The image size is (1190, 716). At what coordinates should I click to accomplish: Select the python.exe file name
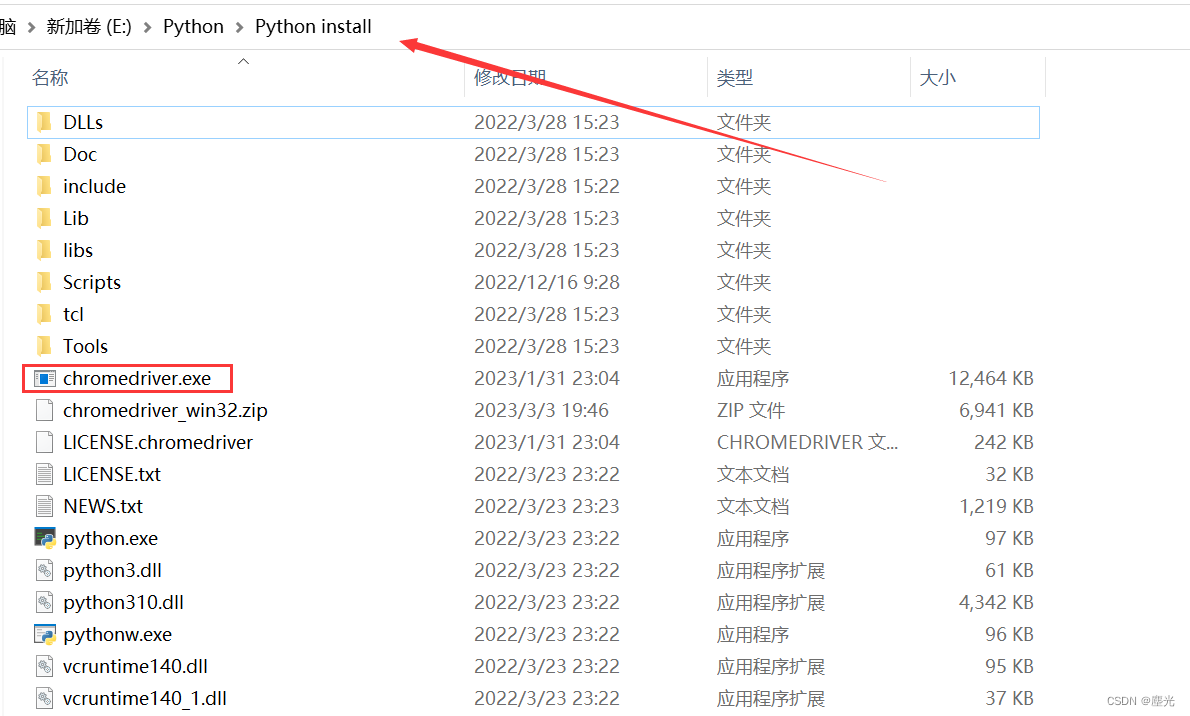click(x=110, y=538)
